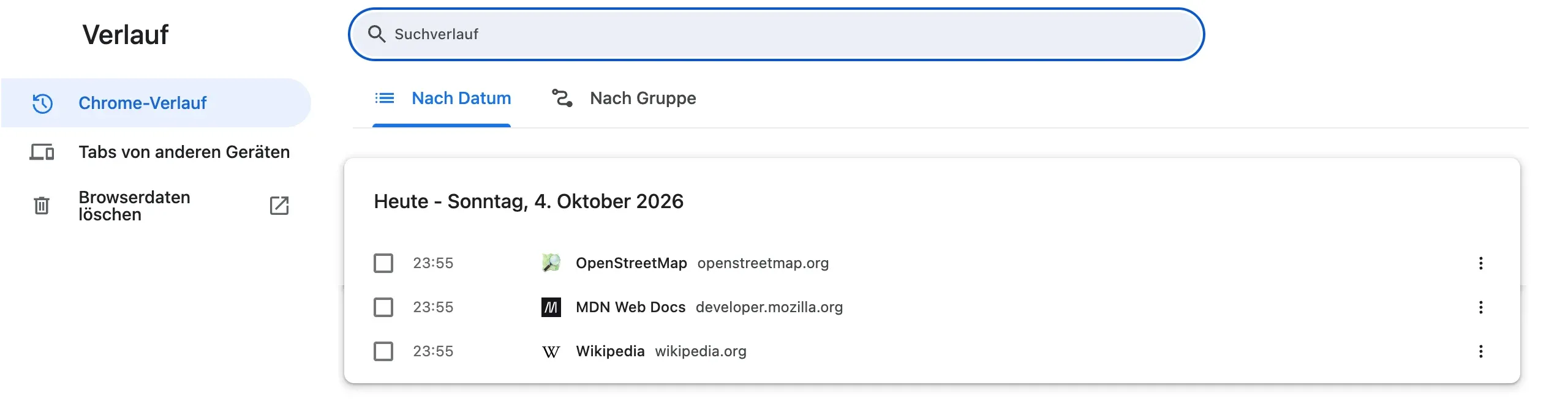Click the devices icon beside Tabs von anderen Geräten
1568x404 pixels.
point(42,152)
